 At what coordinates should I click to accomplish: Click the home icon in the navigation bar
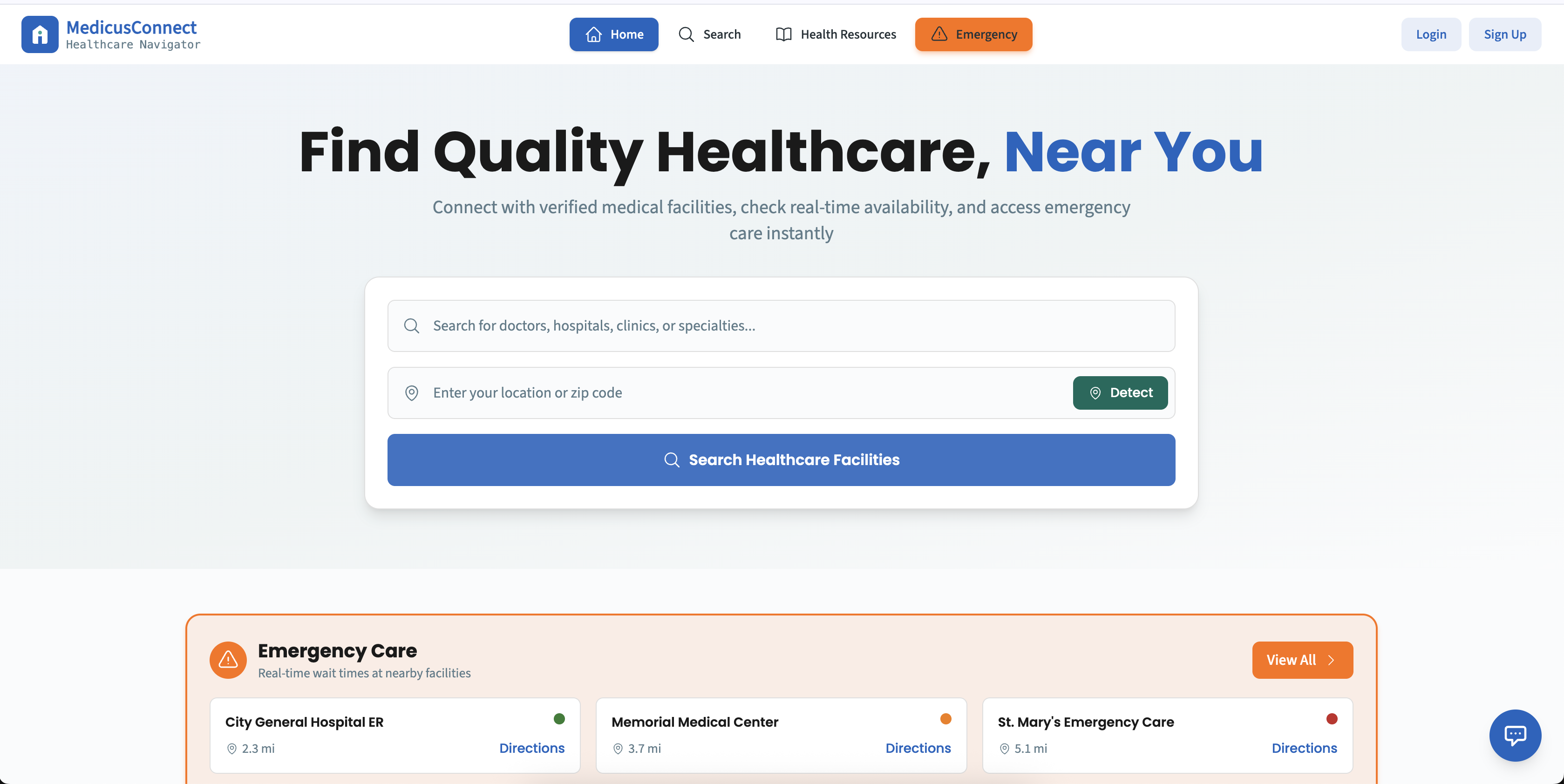click(x=594, y=34)
